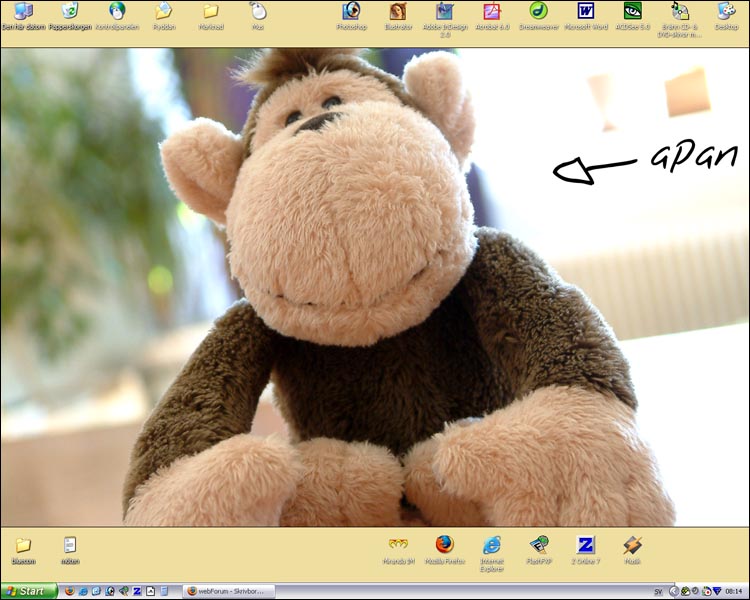750x600 pixels.
Task: Open the closed yellow folder at top
Action: [x=211, y=11]
